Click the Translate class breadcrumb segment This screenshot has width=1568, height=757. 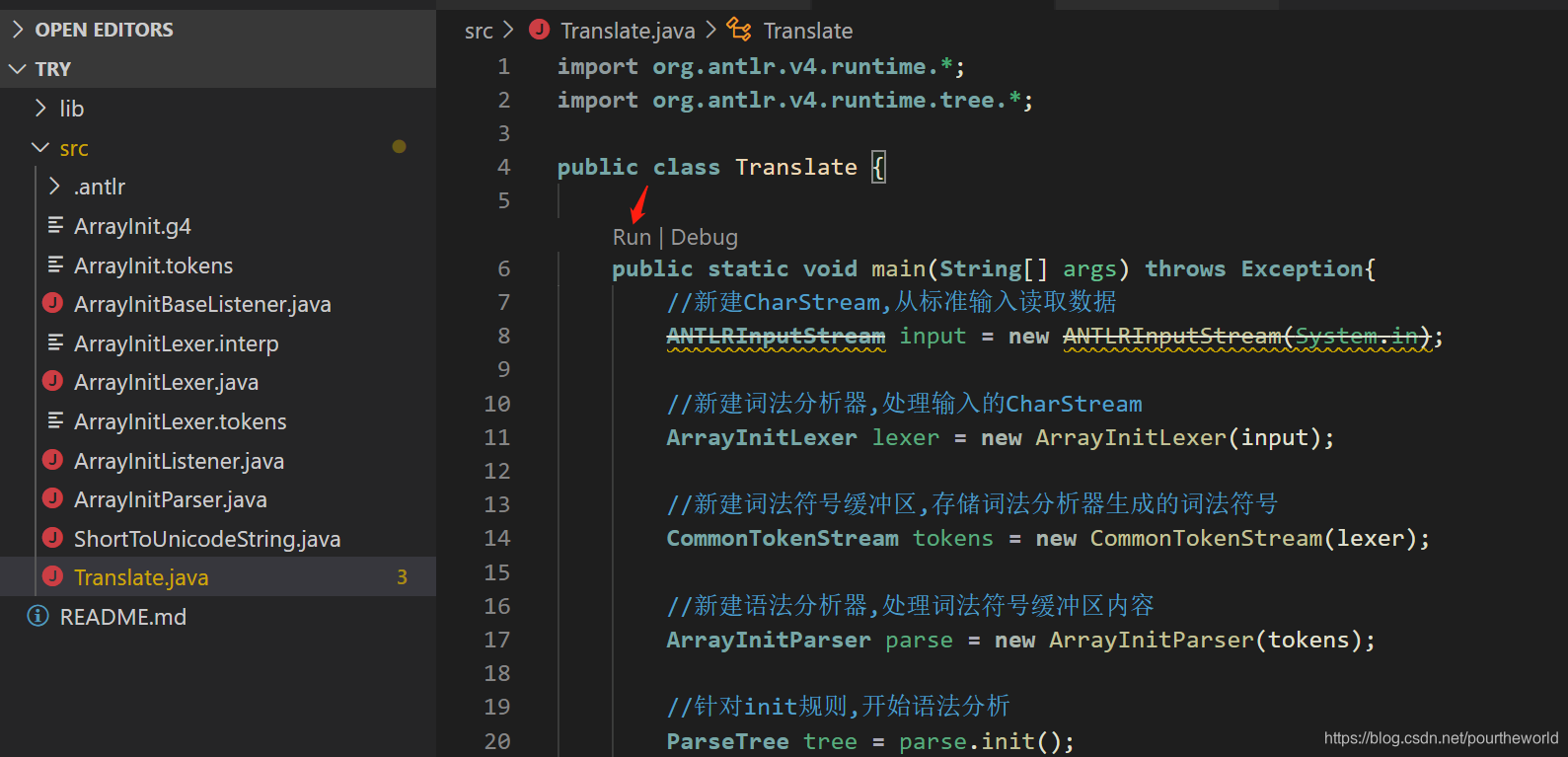tap(808, 32)
